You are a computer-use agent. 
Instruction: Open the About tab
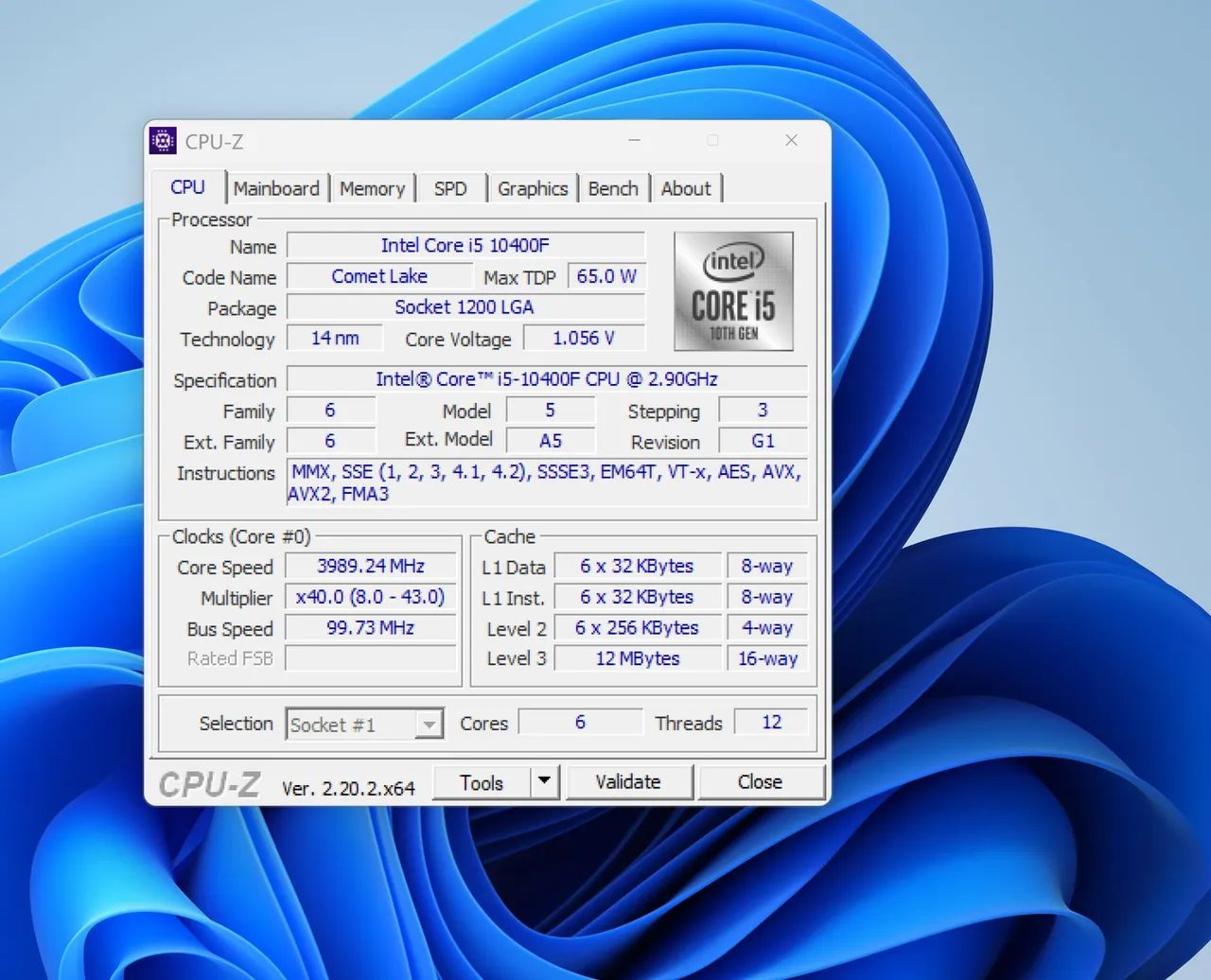(x=686, y=188)
